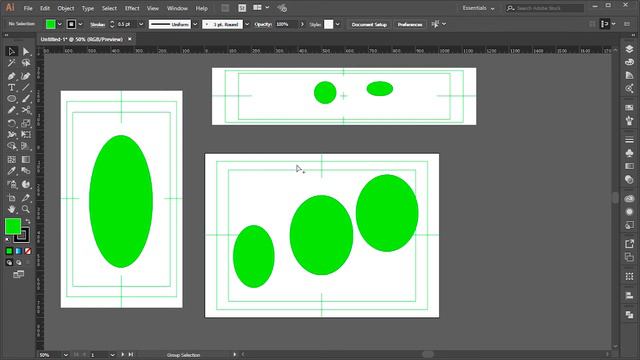640x360 pixels.
Task: Open the 3 pt. Round brush definition dropdown
Action: pos(247,24)
